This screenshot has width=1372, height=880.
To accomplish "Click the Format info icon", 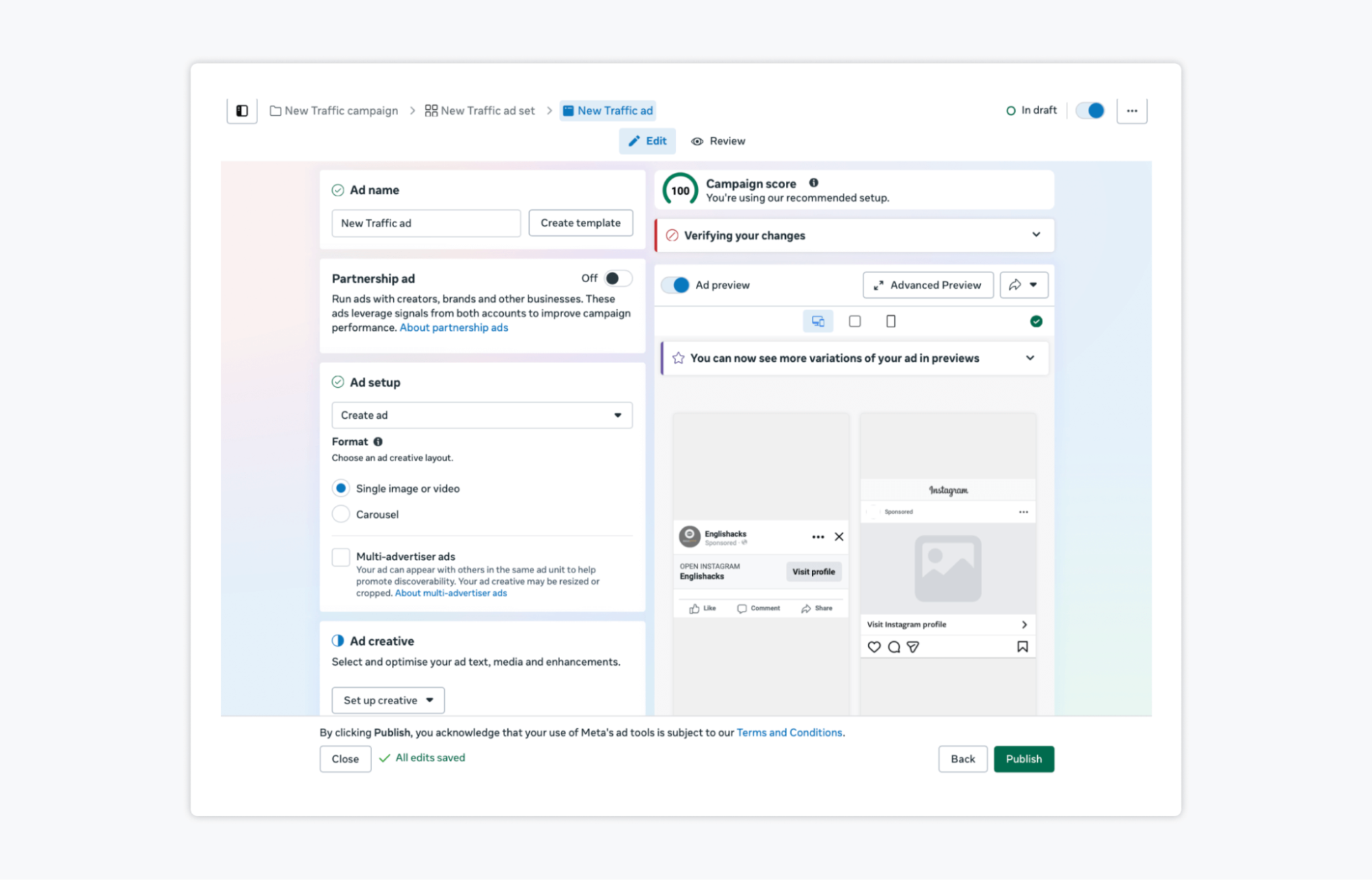I will pyautogui.click(x=378, y=441).
